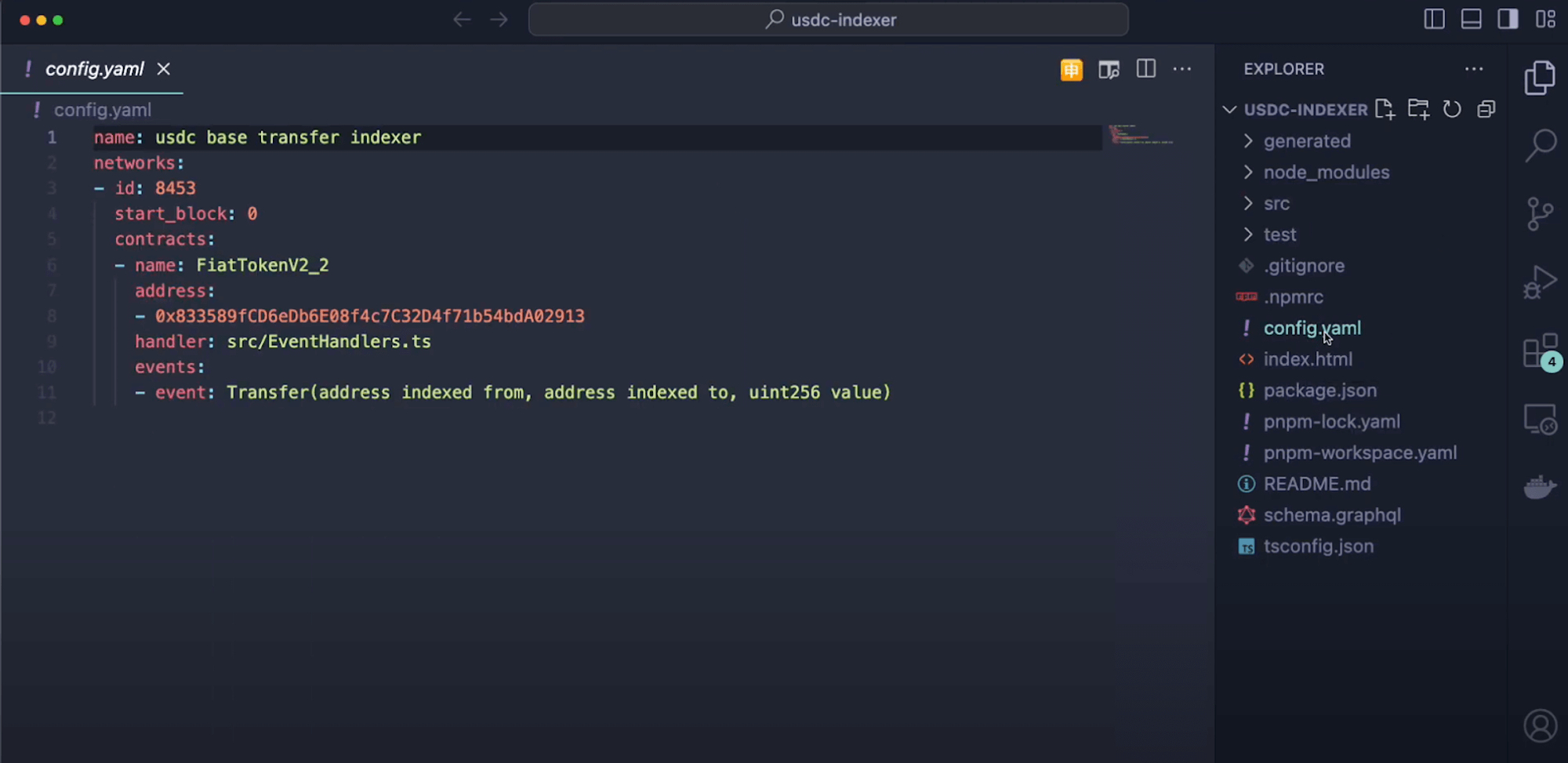This screenshot has height=763, width=1568.
Task: Refresh the Explorer file tree
Action: [1452, 109]
